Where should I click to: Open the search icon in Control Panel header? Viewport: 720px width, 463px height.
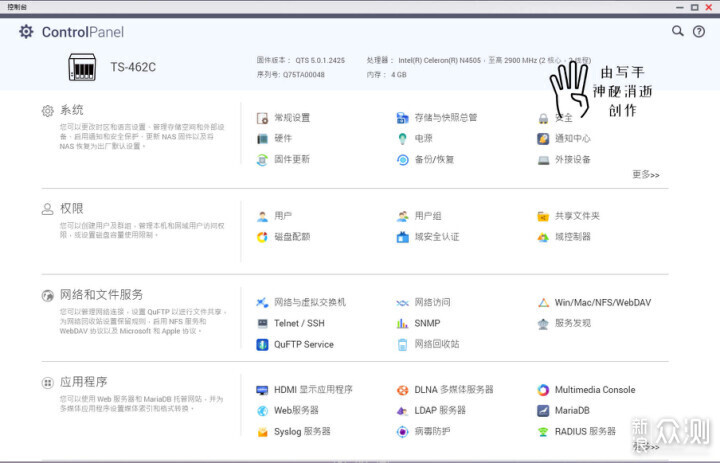678,31
